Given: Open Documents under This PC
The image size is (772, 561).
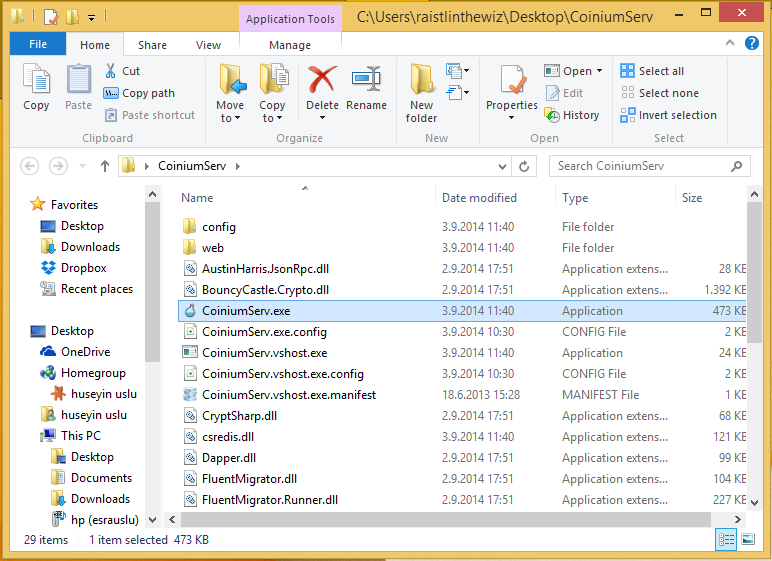Looking at the screenshot, I should (92, 478).
